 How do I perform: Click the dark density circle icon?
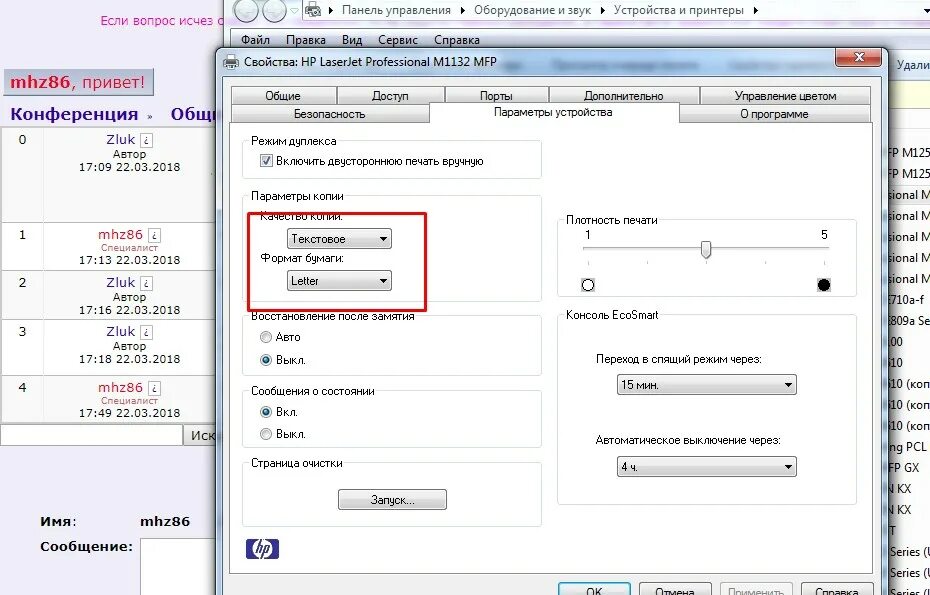[x=824, y=285]
